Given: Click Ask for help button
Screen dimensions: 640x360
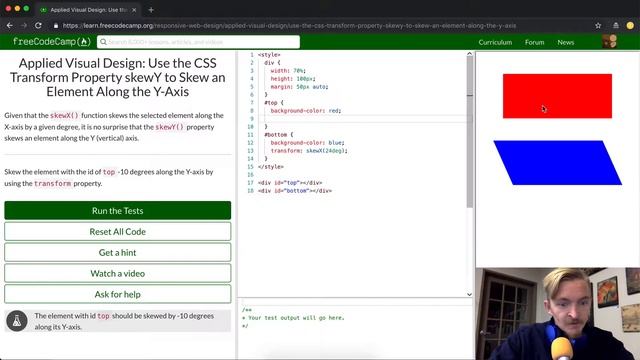Looking at the screenshot, I should tap(118, 294).
